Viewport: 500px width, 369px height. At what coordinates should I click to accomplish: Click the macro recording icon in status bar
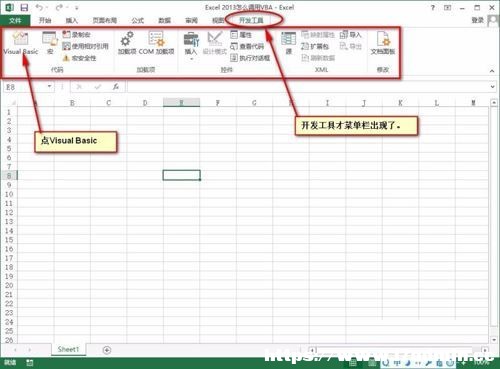[x=29, y=363]
